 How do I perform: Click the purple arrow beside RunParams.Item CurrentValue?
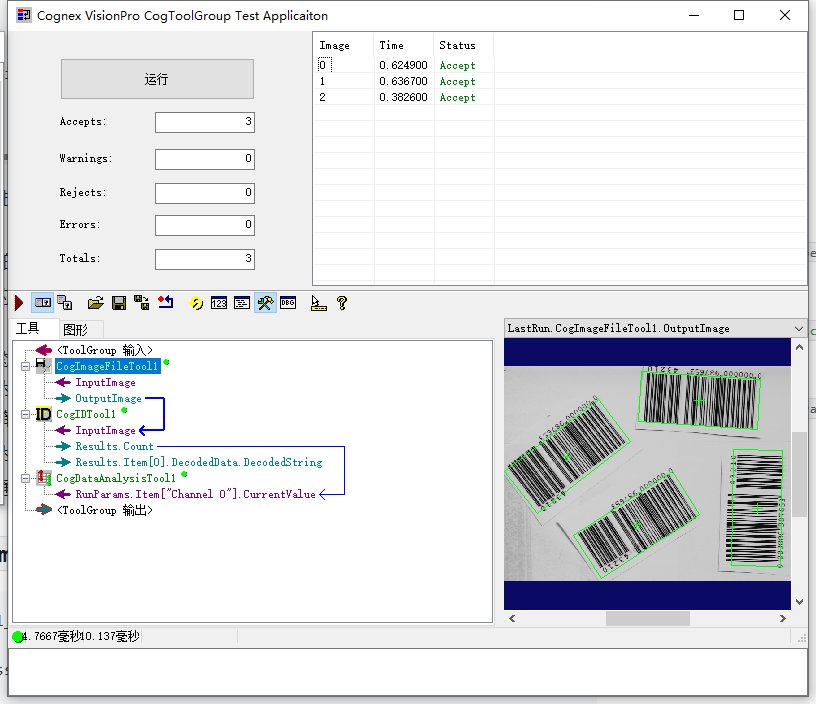click(63, 494)
